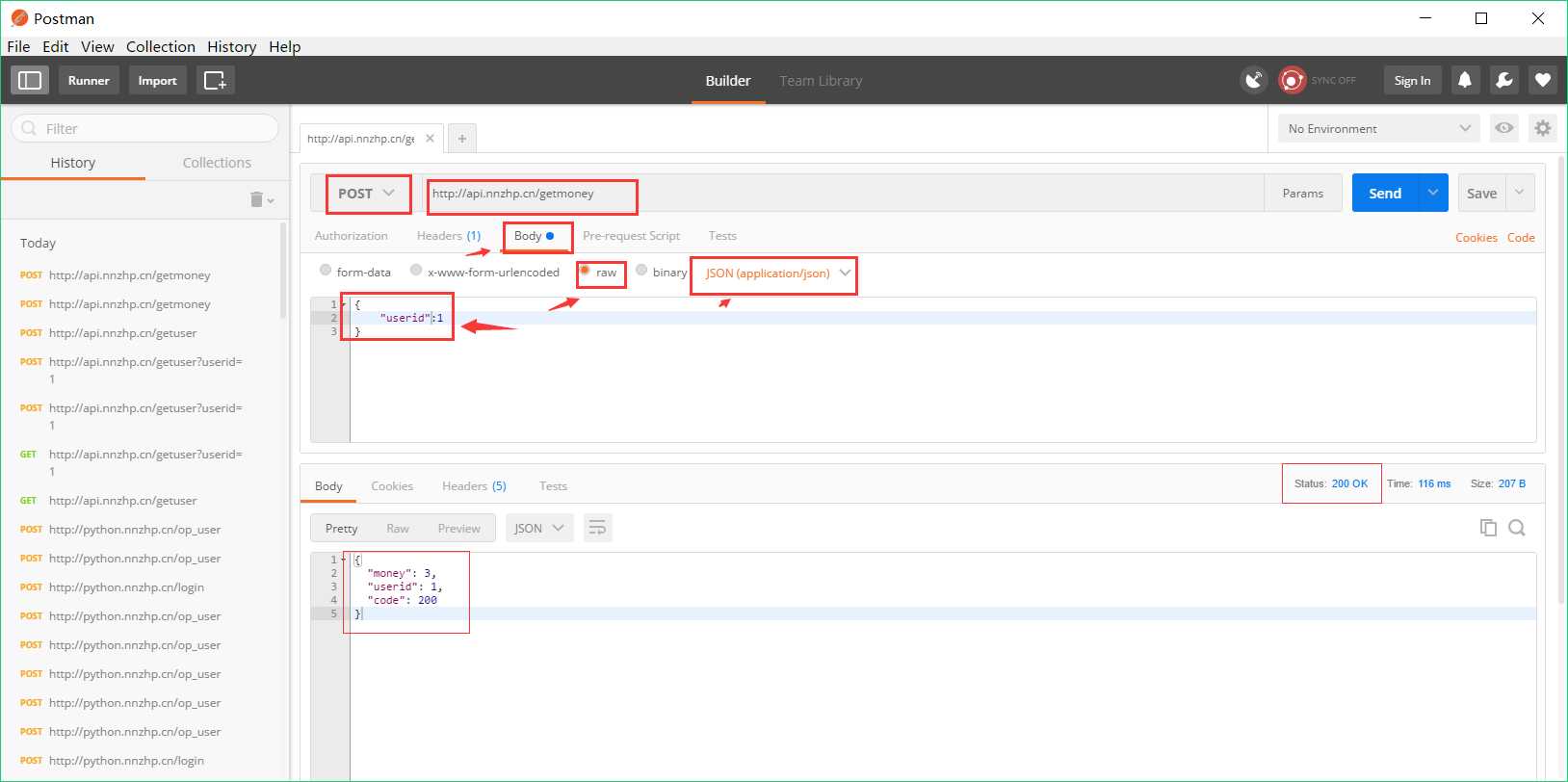Image resolution: width=1568 pixels, height=782 pixels.
Task: Switch to Collections sidebar tab
Action: 217,163
